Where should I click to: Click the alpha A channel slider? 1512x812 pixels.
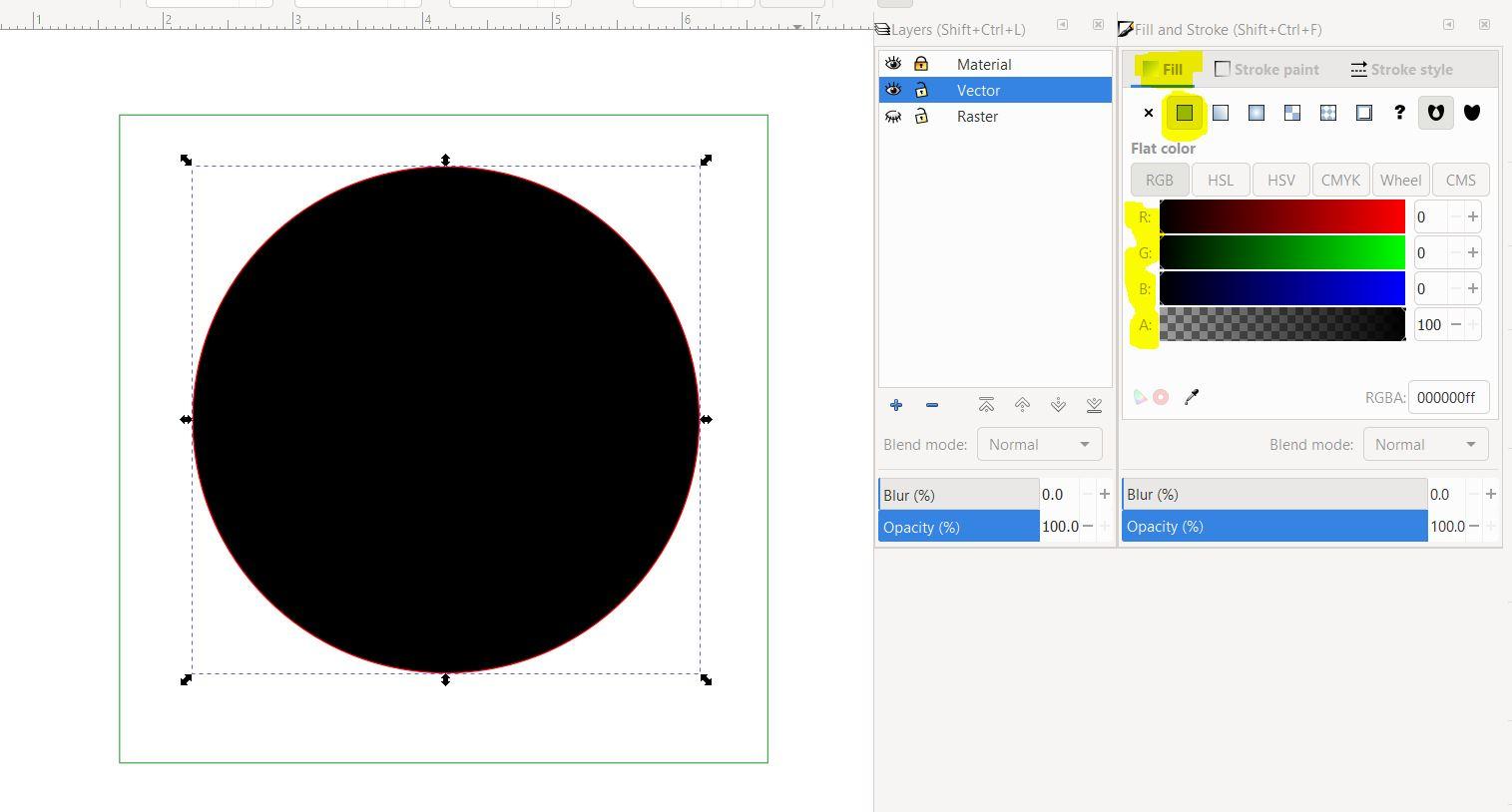pos(1282,324)
